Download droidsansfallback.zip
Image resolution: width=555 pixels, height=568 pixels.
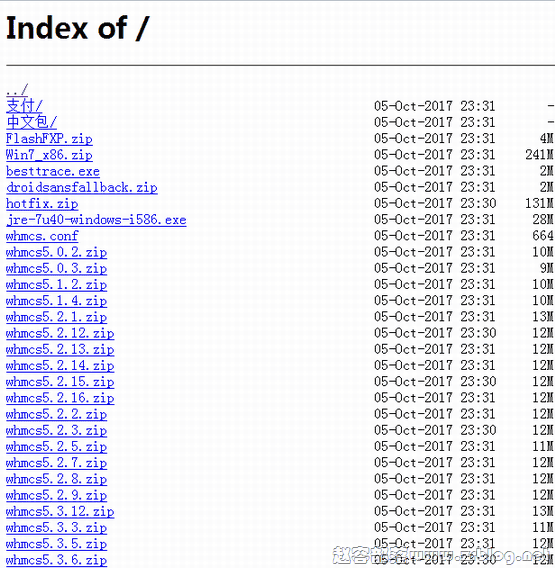coord(82,188)
